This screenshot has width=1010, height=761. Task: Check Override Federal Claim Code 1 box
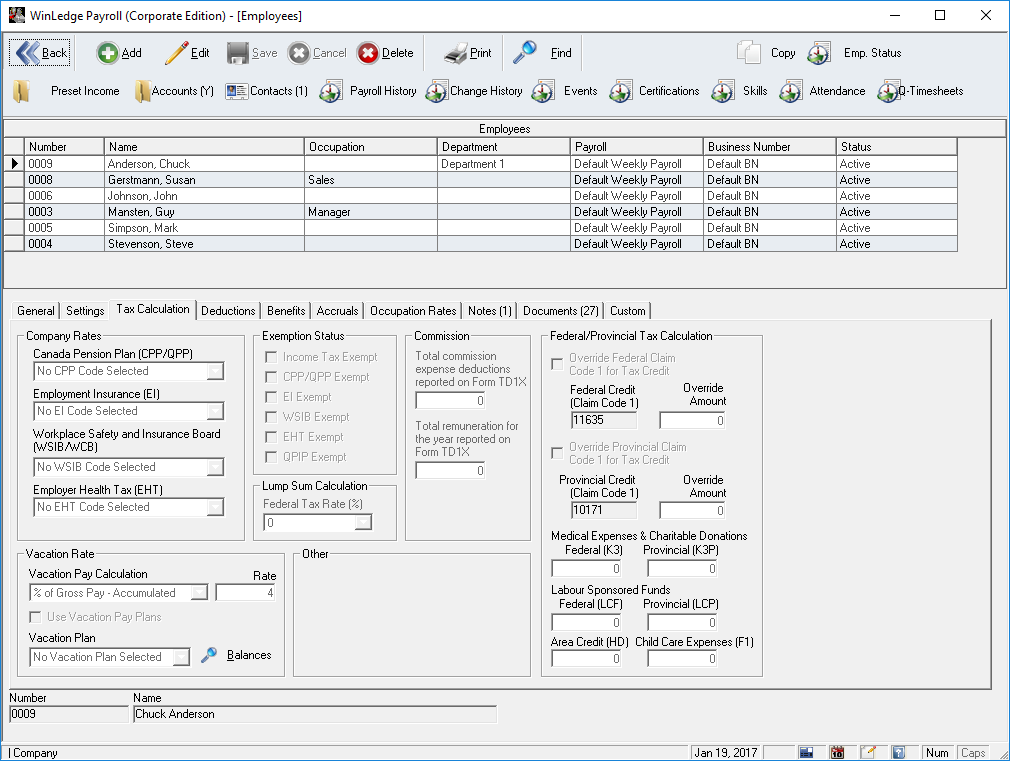(557, 364)
